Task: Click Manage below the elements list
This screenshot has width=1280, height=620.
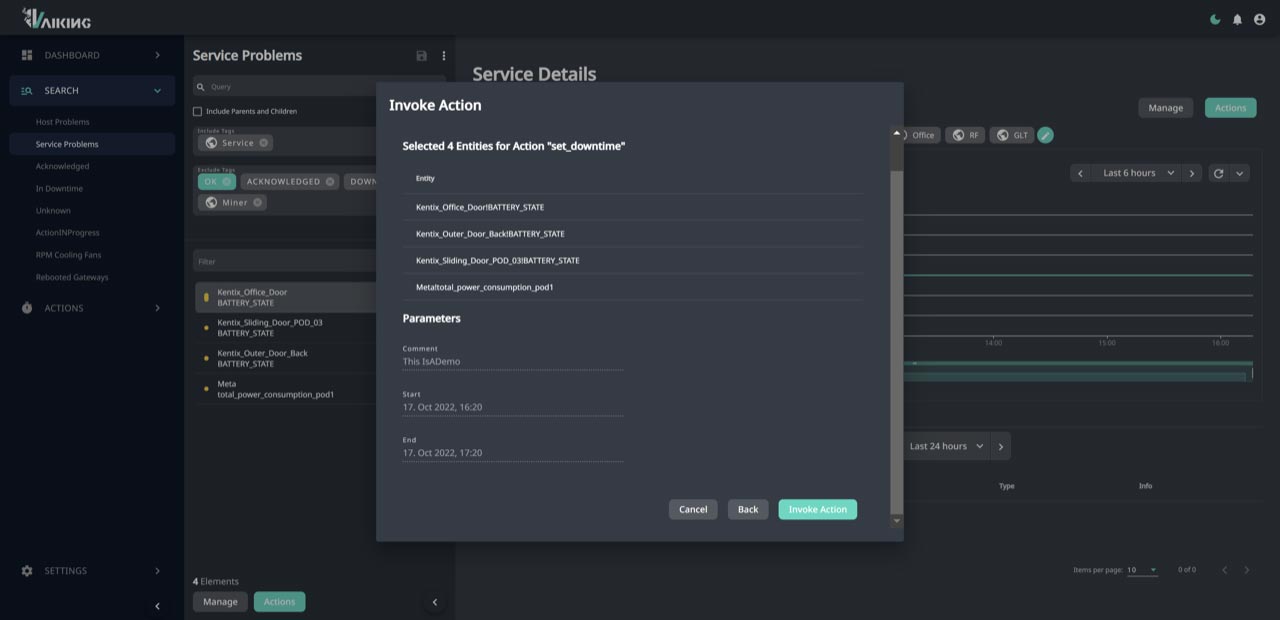Action: [220, 602]
